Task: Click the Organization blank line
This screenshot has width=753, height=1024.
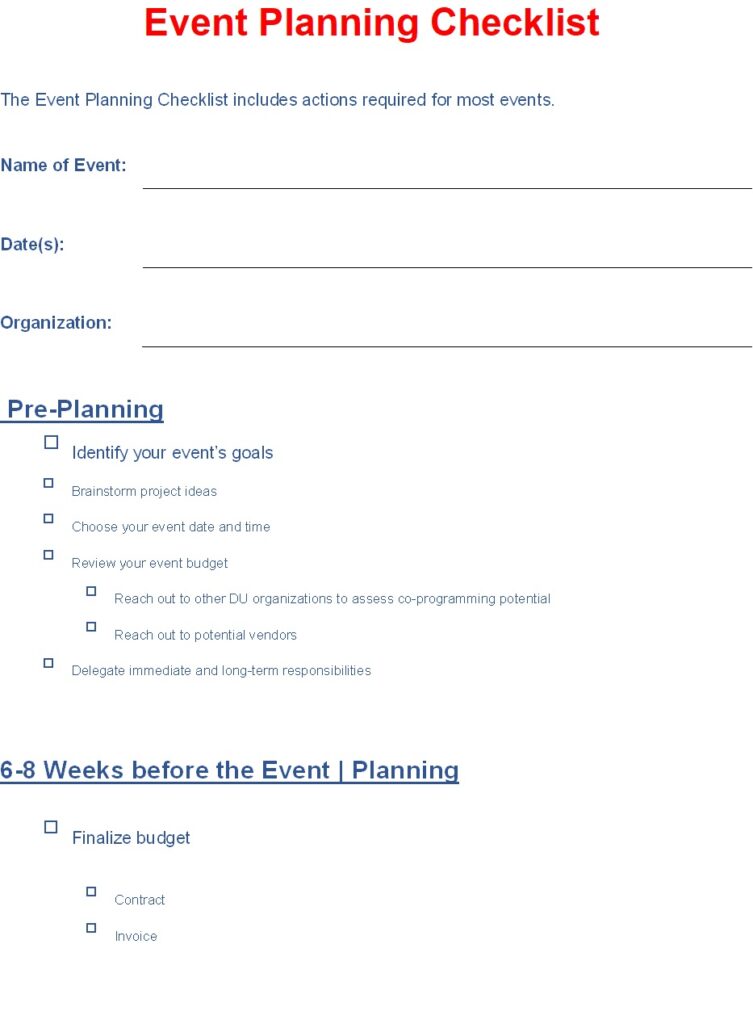Action: pos(447,345)
